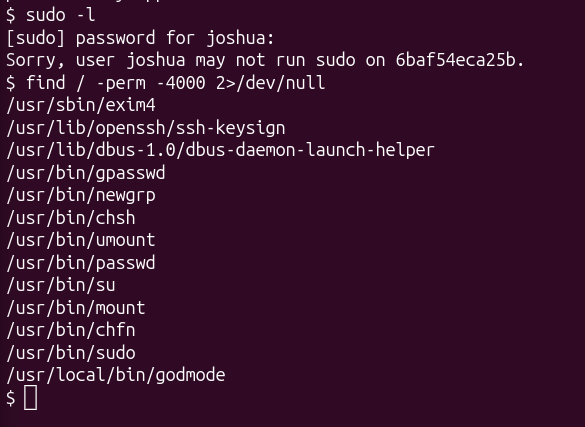Click the word 'Sorry,' in the error message
Viewport: 585px width, 427px height.
(x=36, y=61)
